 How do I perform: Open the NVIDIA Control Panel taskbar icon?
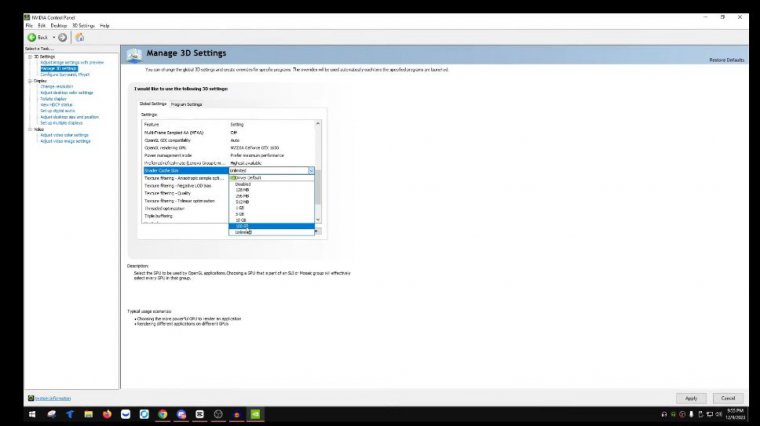coord(254,414)
